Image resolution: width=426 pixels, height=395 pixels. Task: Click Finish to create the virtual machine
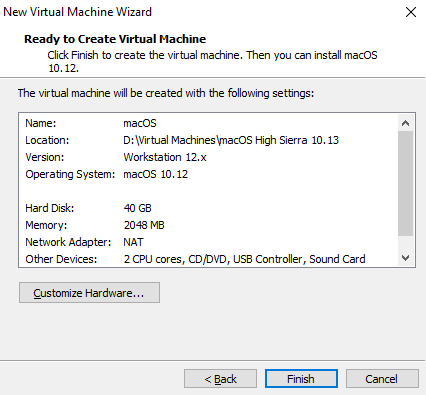pos(301,379)
